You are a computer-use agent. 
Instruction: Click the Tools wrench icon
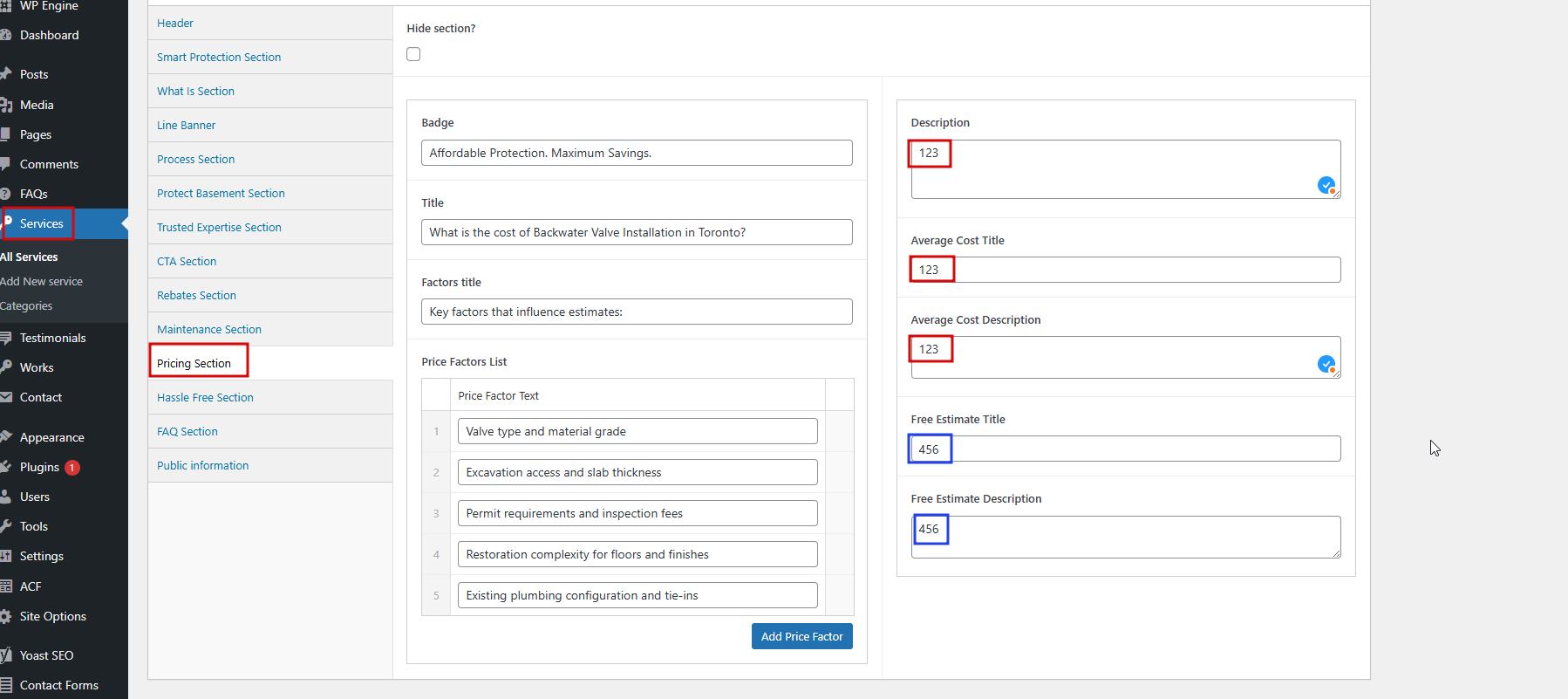coord(5,526)
